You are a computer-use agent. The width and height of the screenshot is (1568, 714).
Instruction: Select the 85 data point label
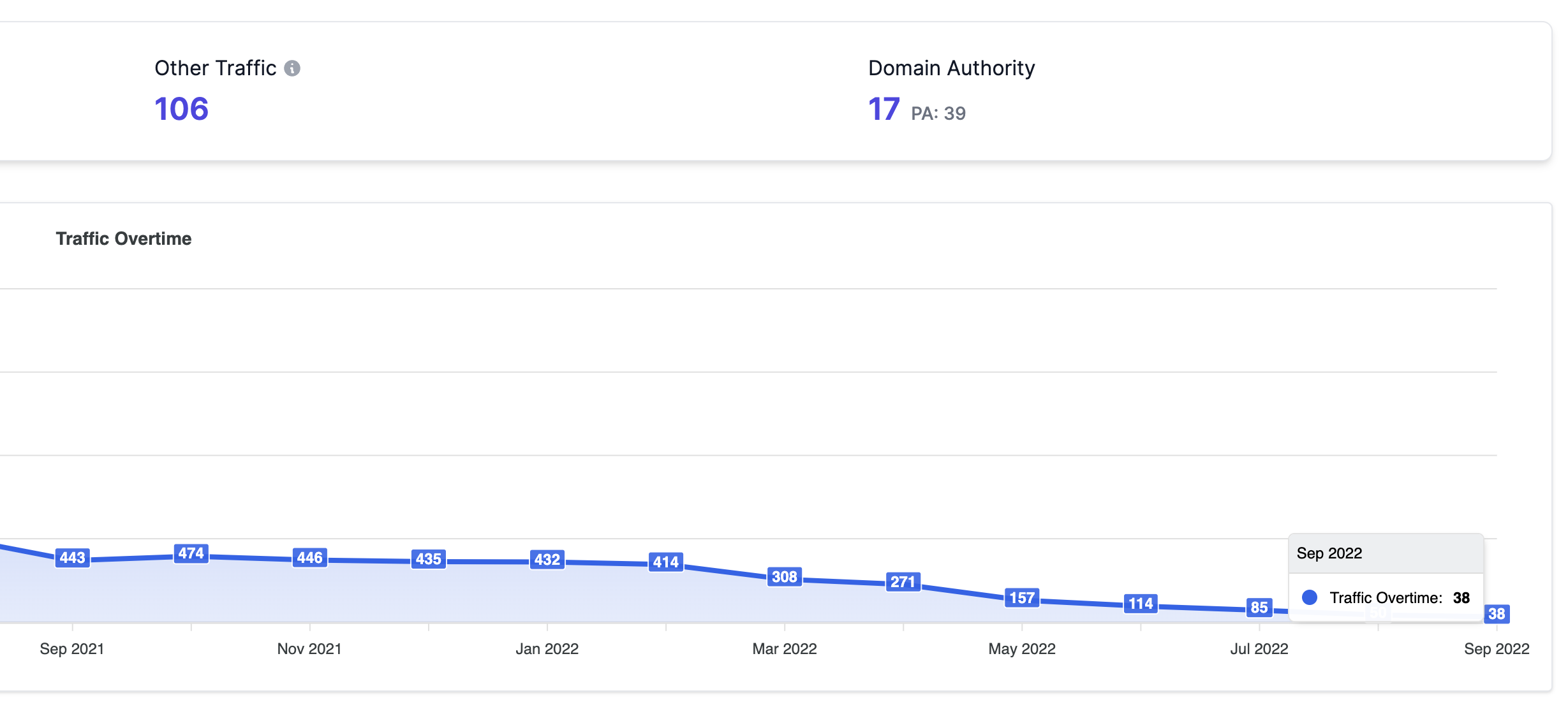pyautogui.click(x=1259, y=608)
